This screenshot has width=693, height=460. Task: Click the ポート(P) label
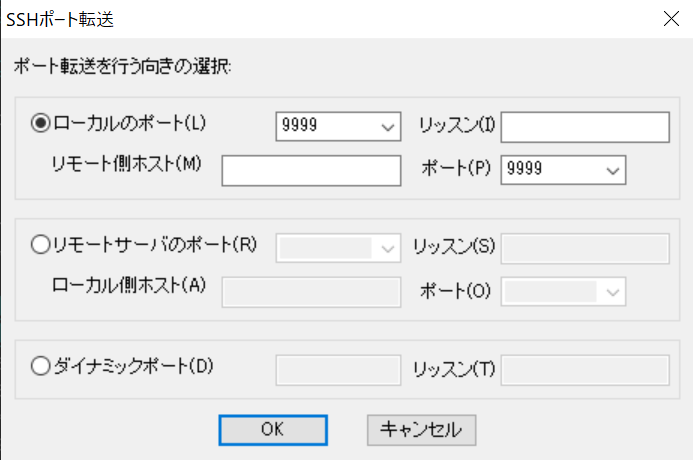click(456, 168)
